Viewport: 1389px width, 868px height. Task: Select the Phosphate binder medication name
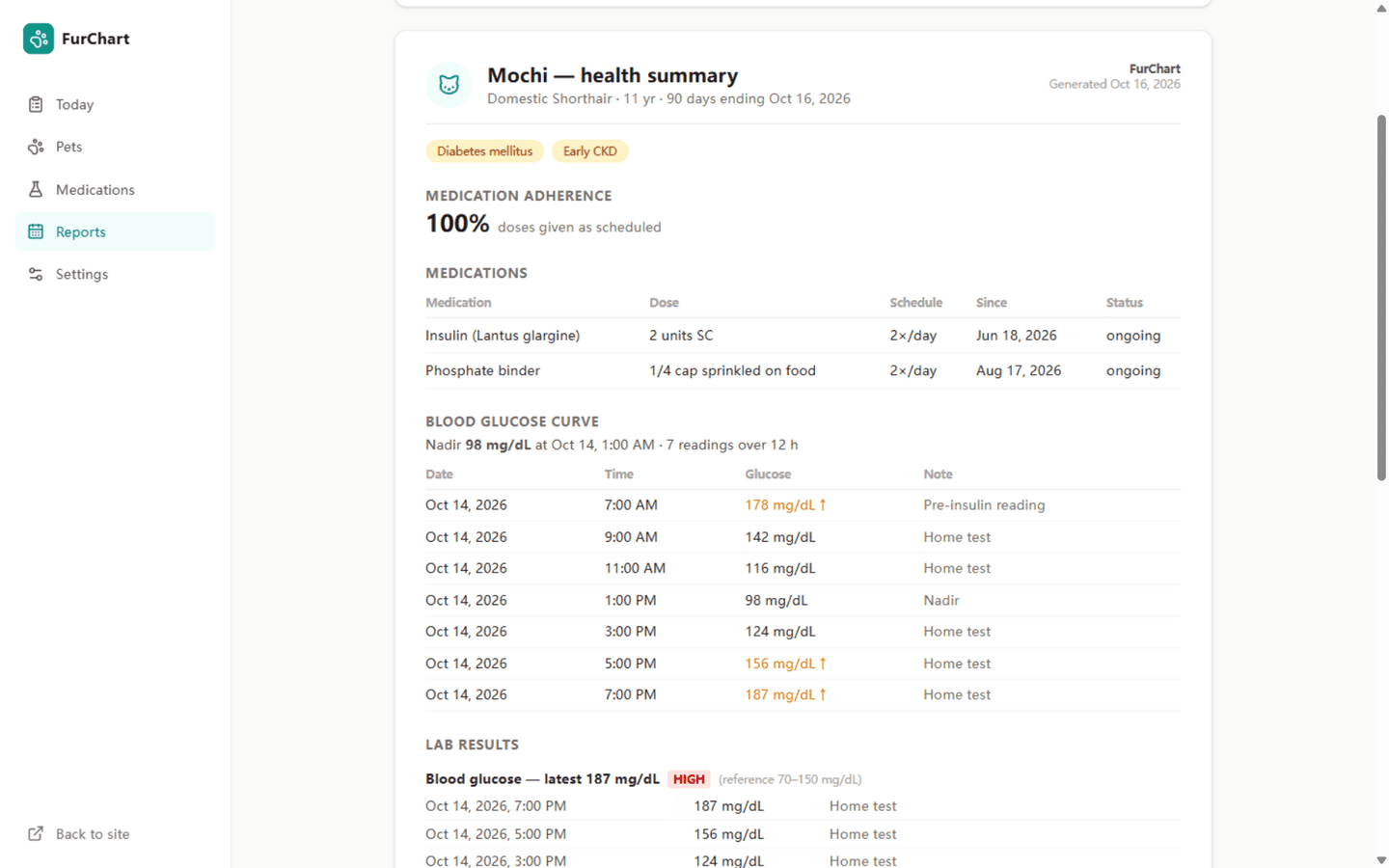click(482, 370)
